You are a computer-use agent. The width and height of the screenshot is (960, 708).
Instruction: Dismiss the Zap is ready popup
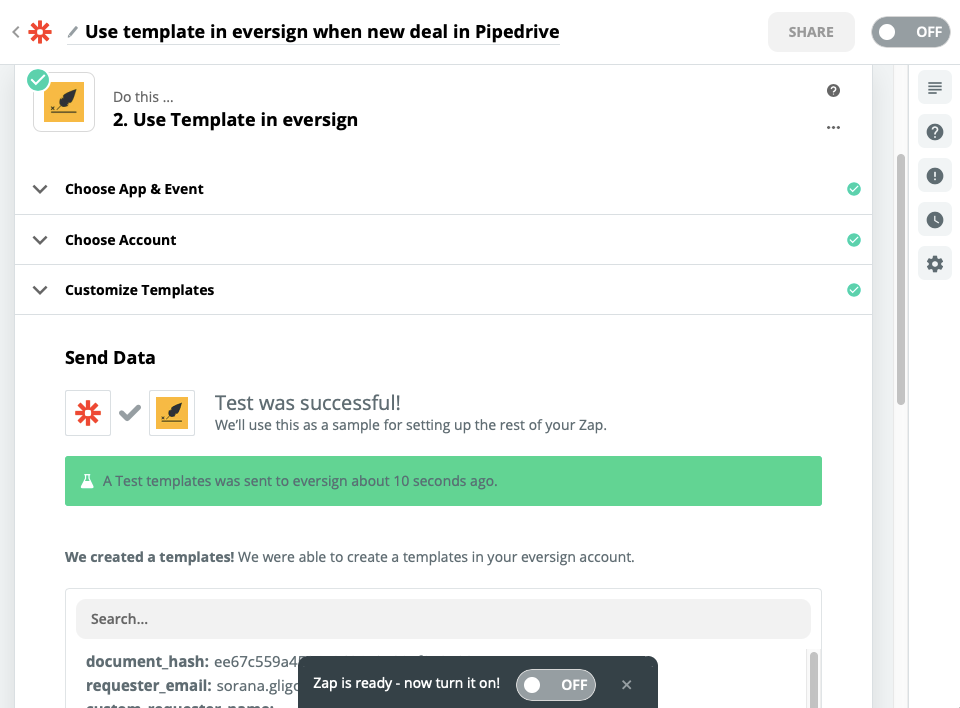click(x=626, y=685)
